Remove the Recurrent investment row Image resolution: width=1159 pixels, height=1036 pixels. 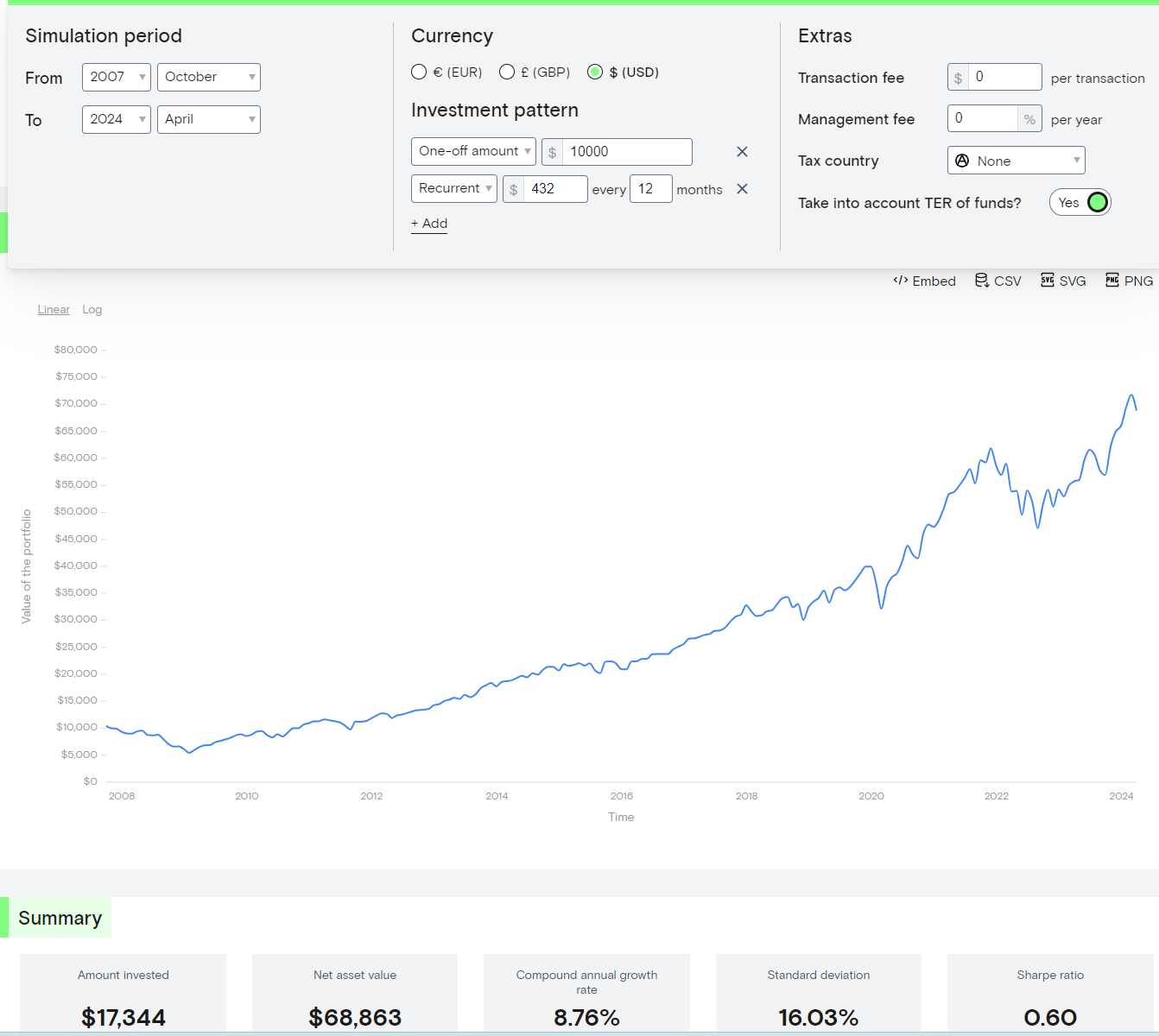[x=742, y=189]
